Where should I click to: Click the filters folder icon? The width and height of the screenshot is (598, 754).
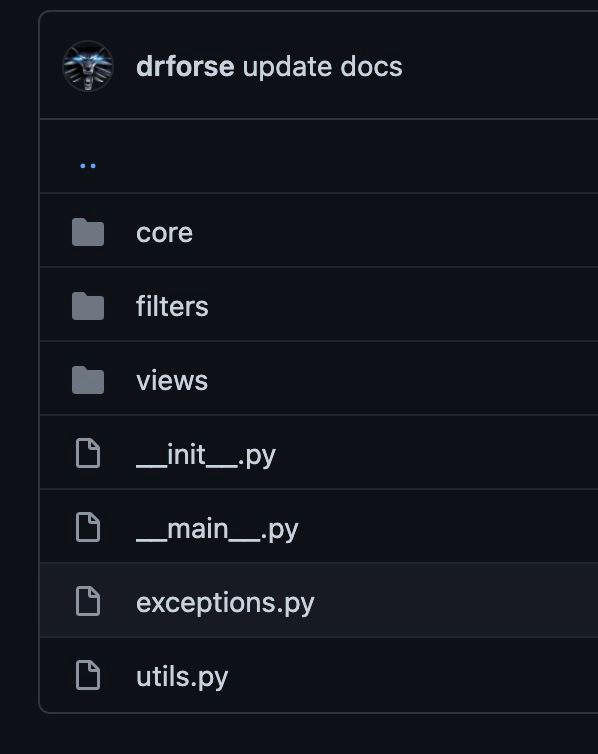[x=88, y=306]
